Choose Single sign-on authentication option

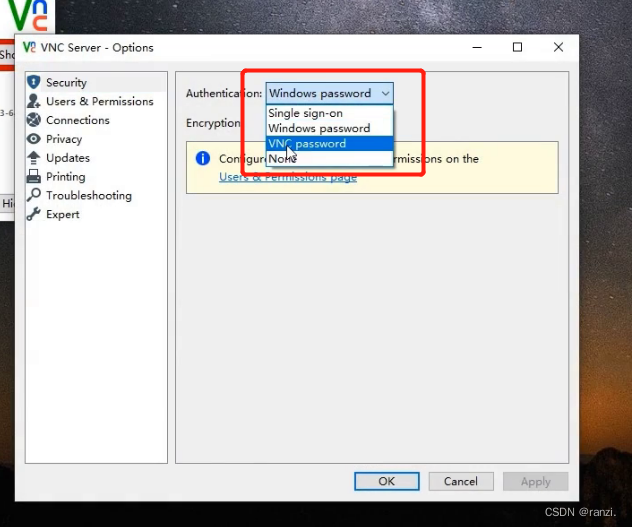coord(329,113)
